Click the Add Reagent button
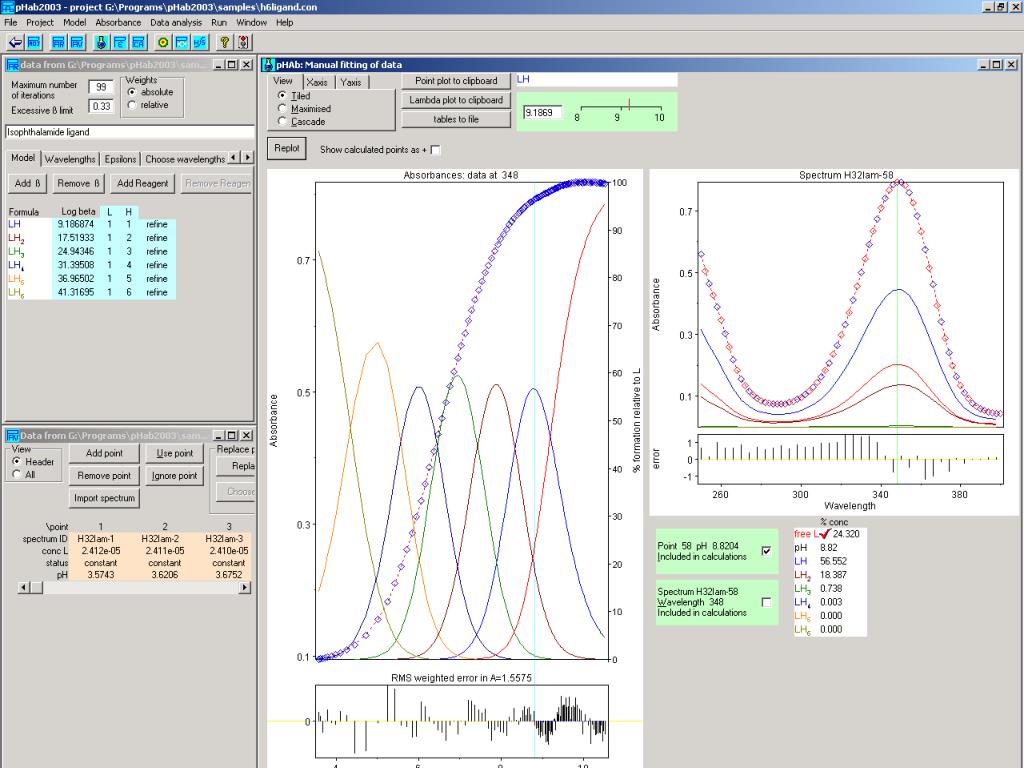This screenshot has width=1024, height=768. [142, 183]
